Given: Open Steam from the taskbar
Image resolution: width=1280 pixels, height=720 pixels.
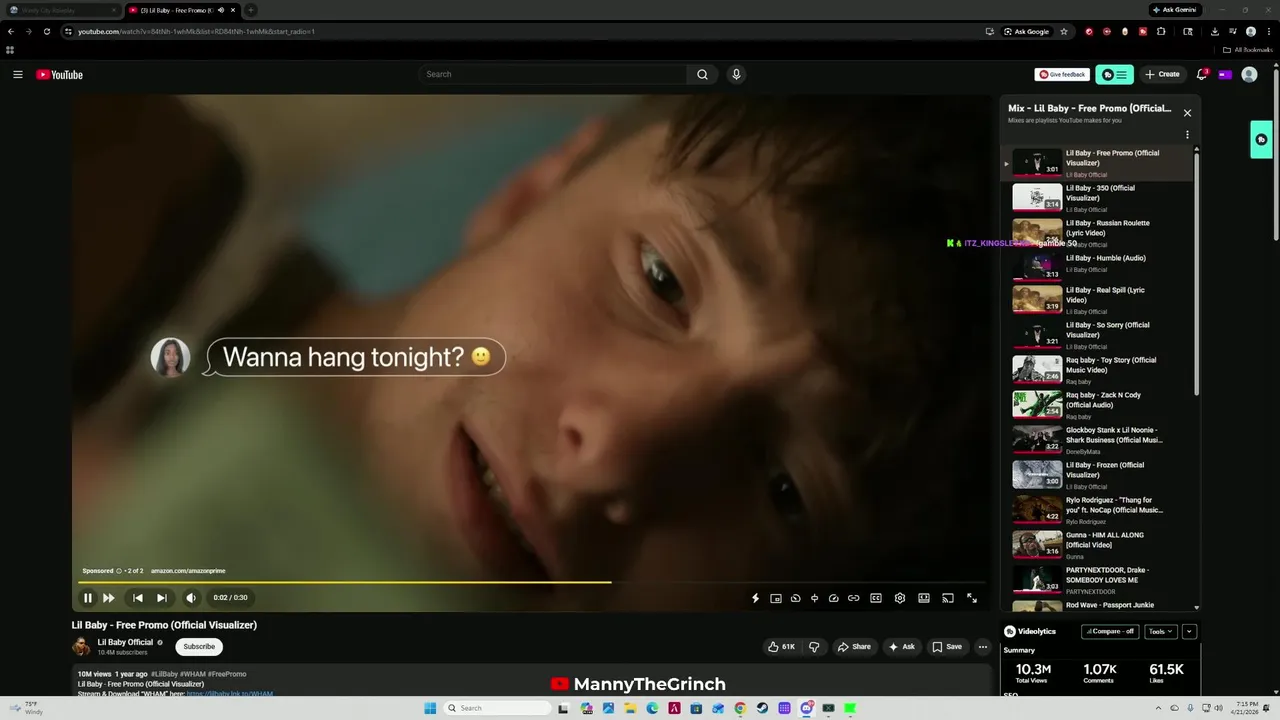Looking at the screenshot, I should tap(762, 708).
